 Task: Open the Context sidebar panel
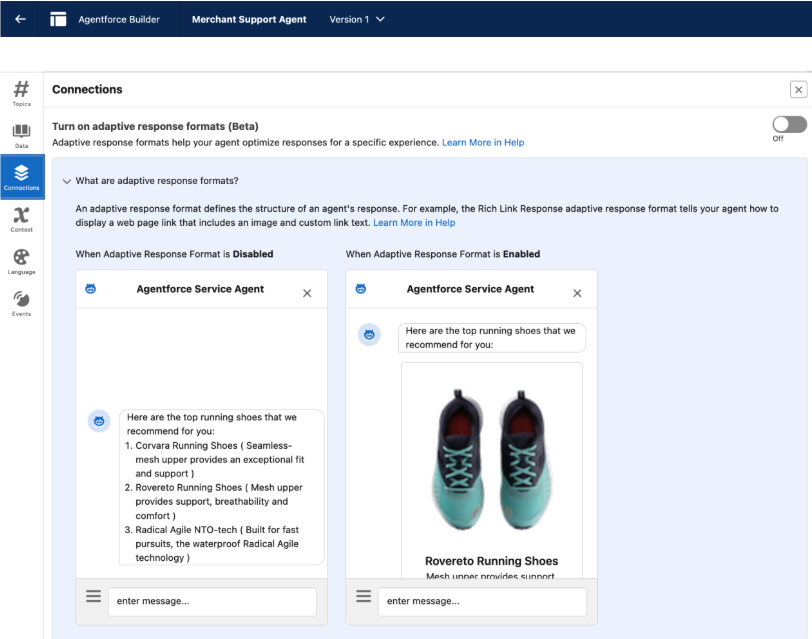pyautogui.click(x=21, y=219)
